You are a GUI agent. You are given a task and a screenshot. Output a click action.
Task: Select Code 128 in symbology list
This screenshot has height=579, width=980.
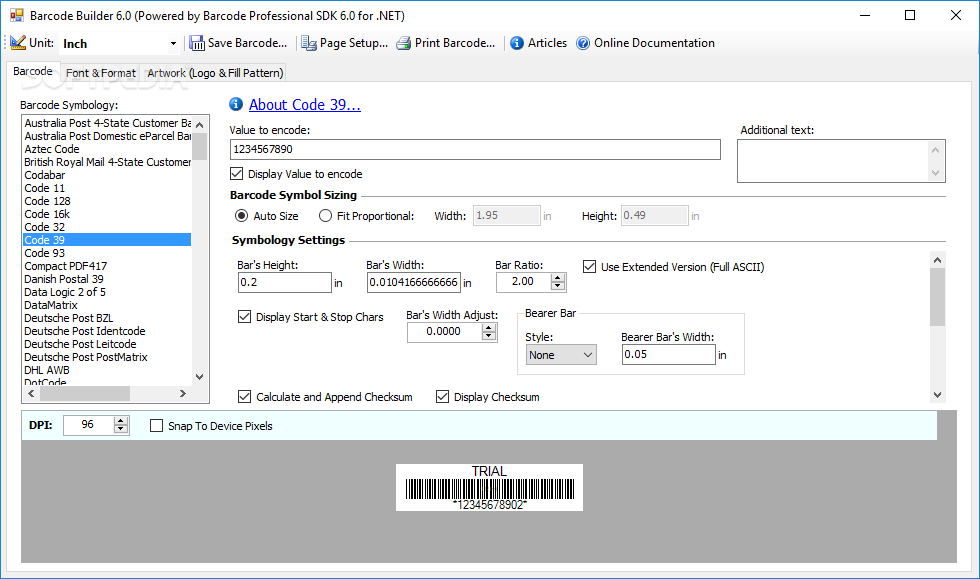(48, 201)
